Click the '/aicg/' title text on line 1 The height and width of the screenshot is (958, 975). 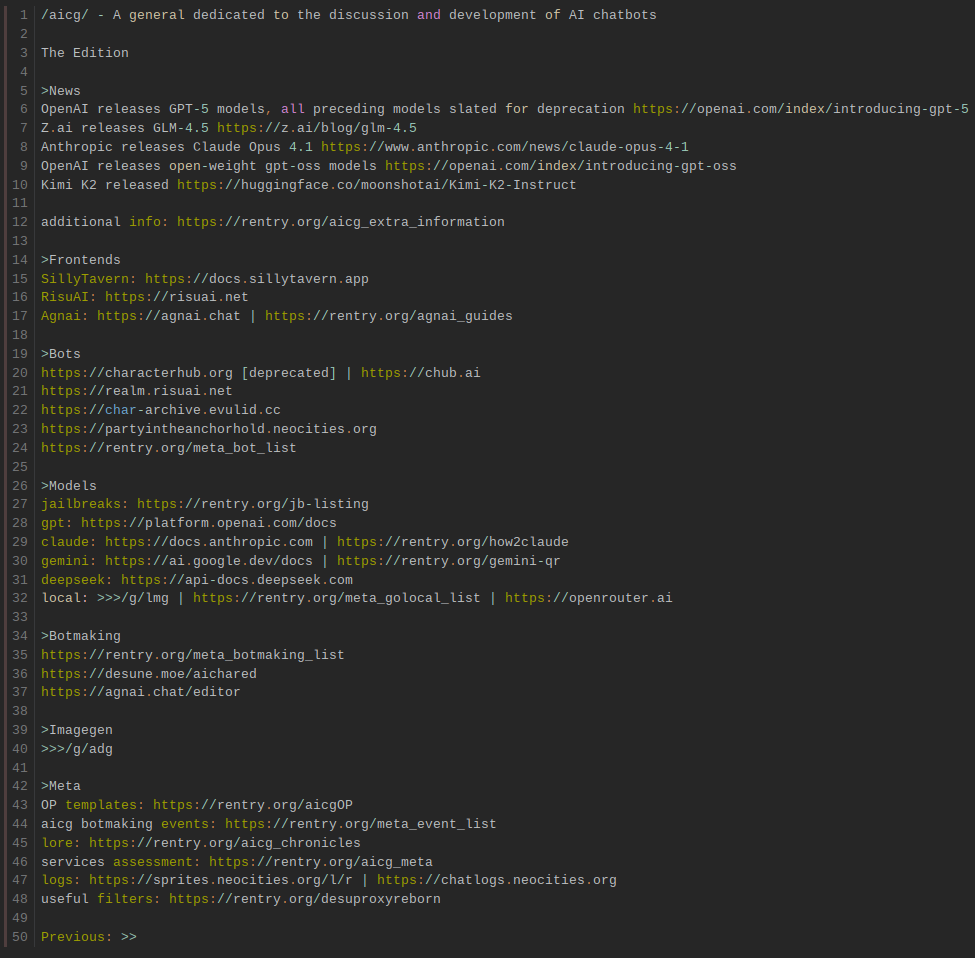pyautogui.click(x=65, y=15)
